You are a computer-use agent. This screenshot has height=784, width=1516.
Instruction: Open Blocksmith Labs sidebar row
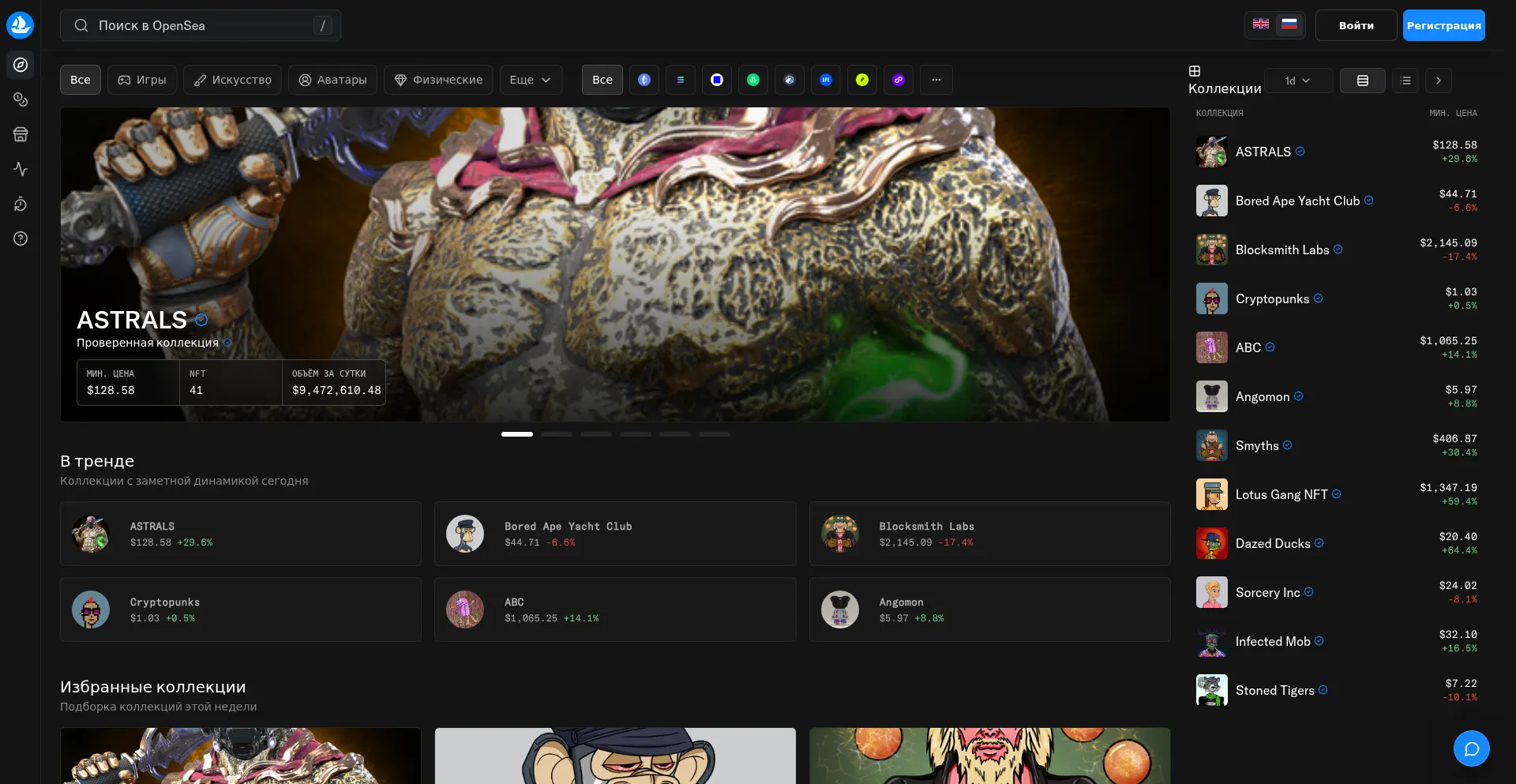click(1336, 249)
